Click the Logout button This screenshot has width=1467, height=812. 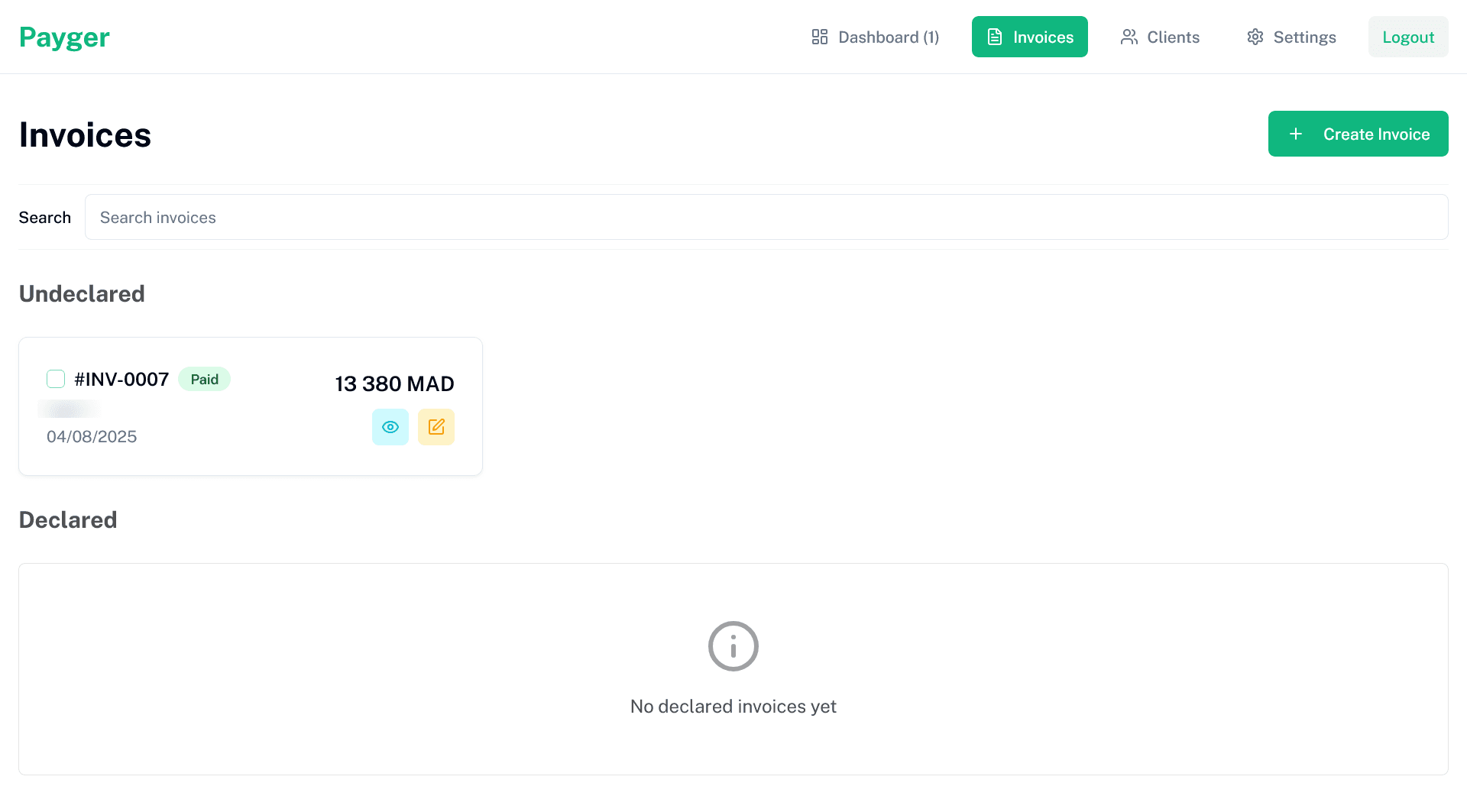click(1407, 36)
